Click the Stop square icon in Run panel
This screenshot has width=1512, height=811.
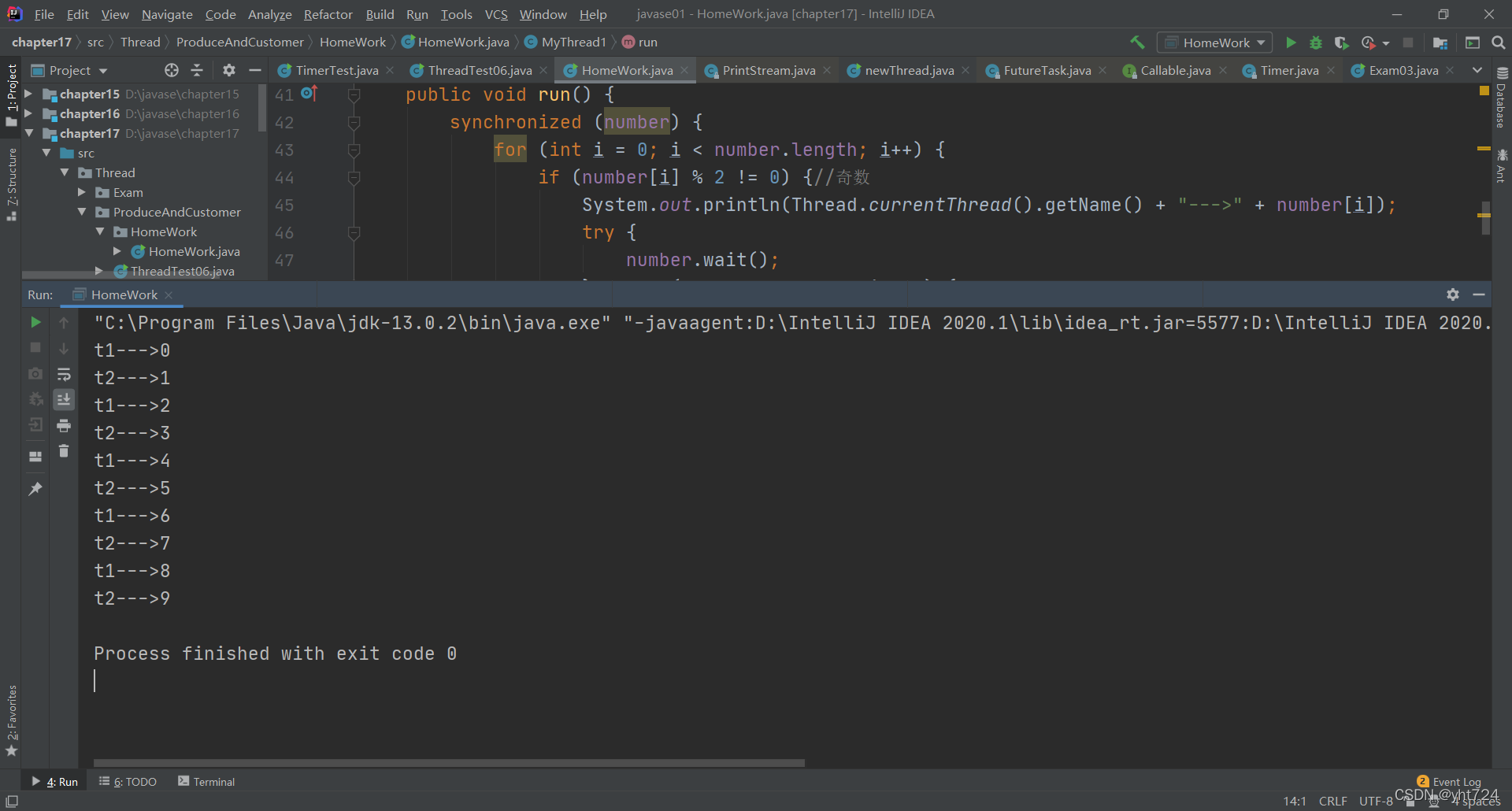click(x=35, y=347)
